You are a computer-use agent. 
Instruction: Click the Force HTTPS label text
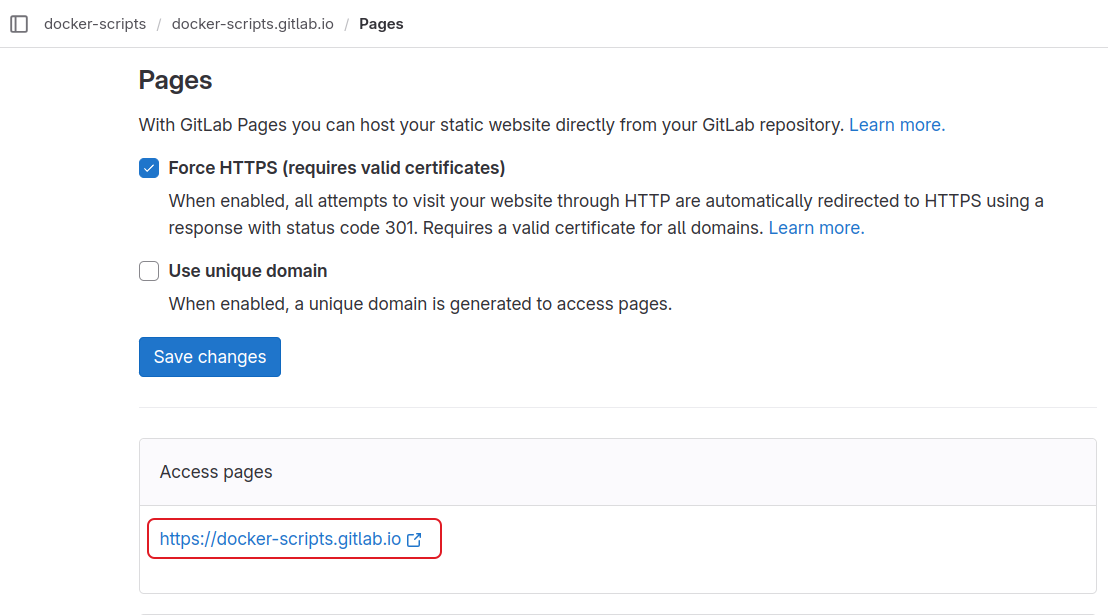point(335,168)
